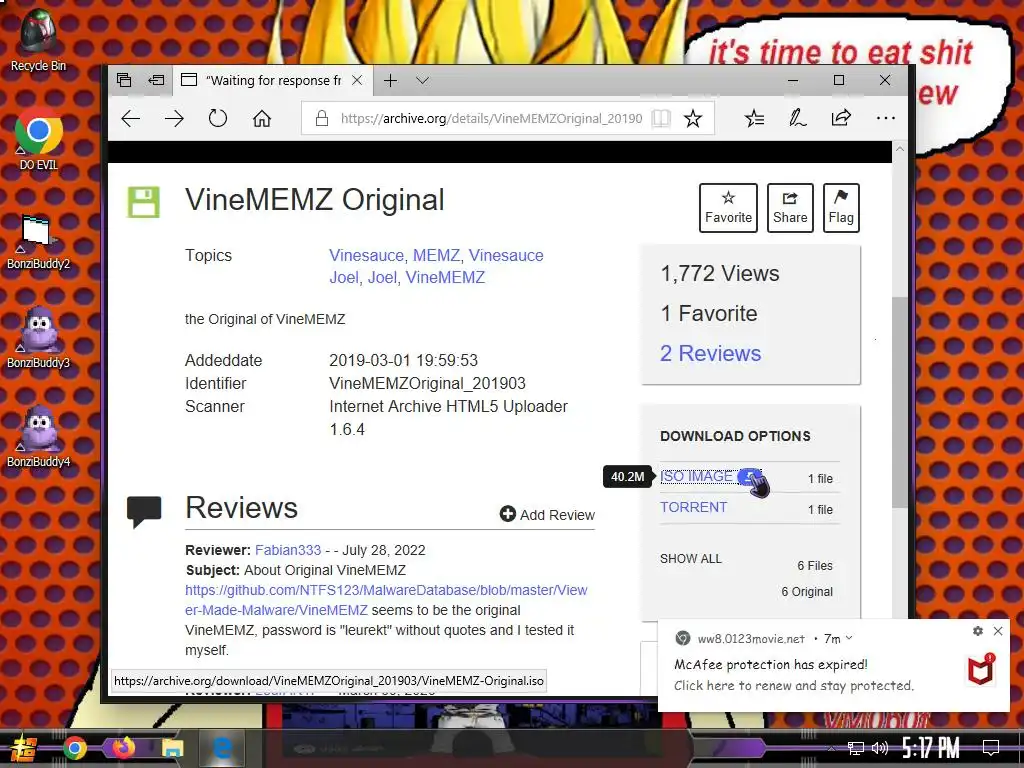Refresh the page
The width and height of the screenshot is (1024, 768).
218,118
